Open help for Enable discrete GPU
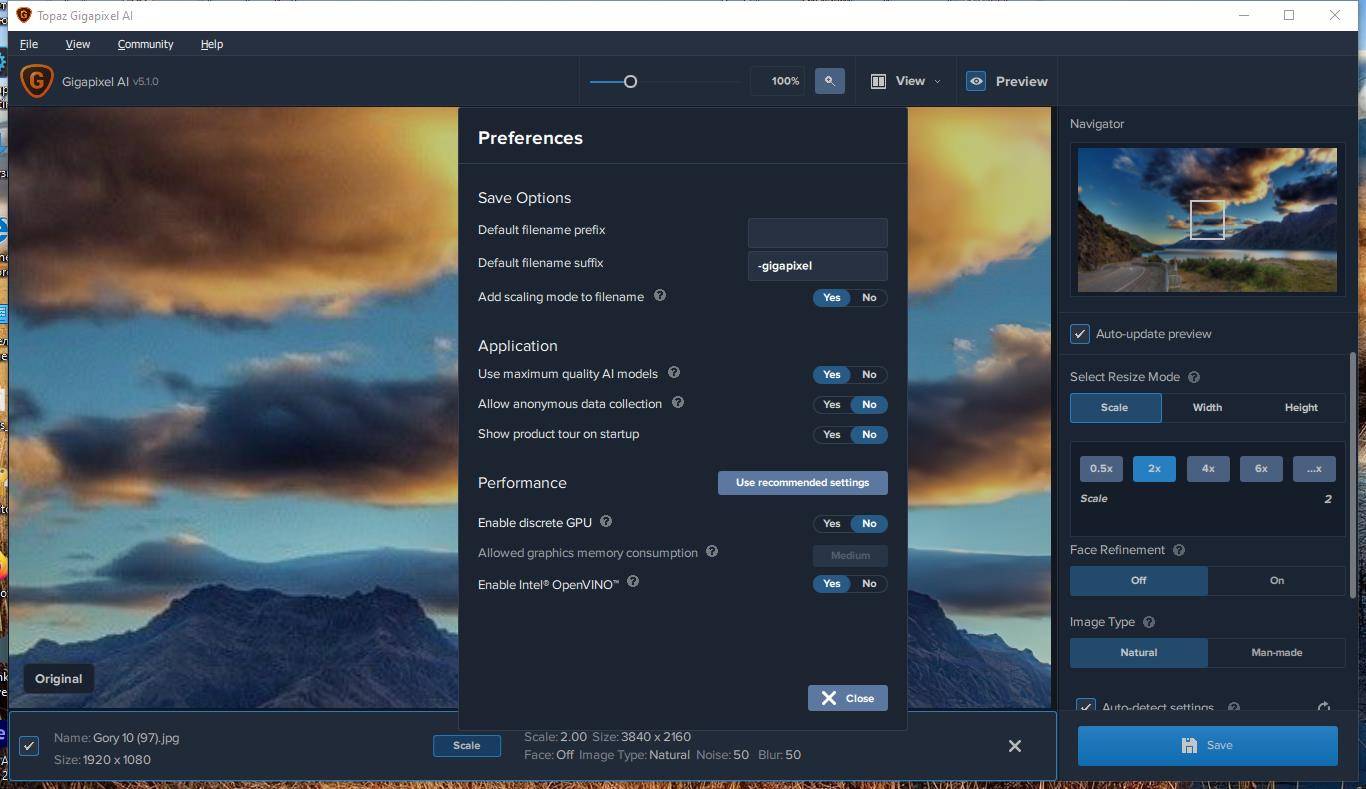 pyautogui.click(x=606, y=521)
